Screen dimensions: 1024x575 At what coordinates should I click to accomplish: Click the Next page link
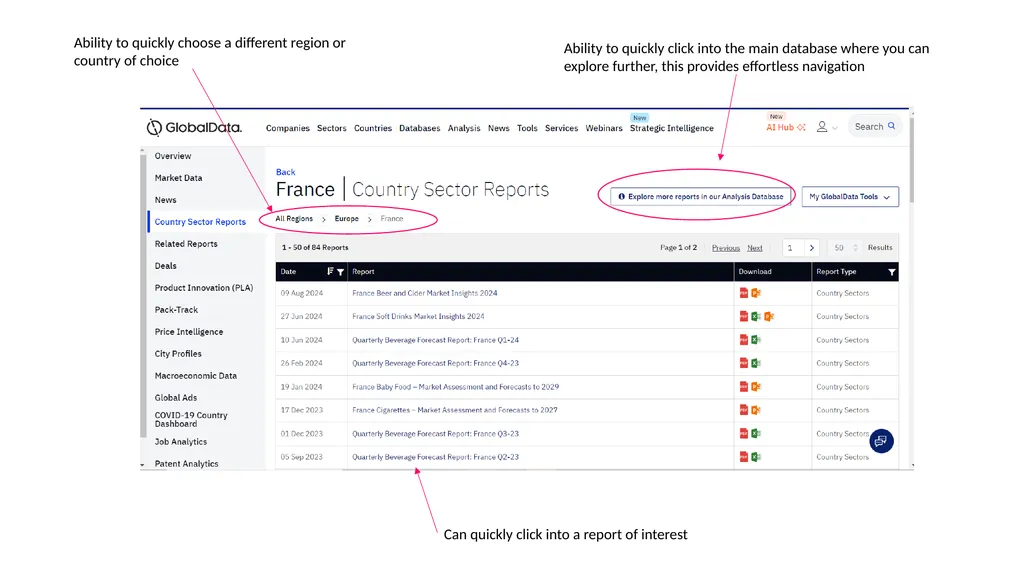click(755, 248)
